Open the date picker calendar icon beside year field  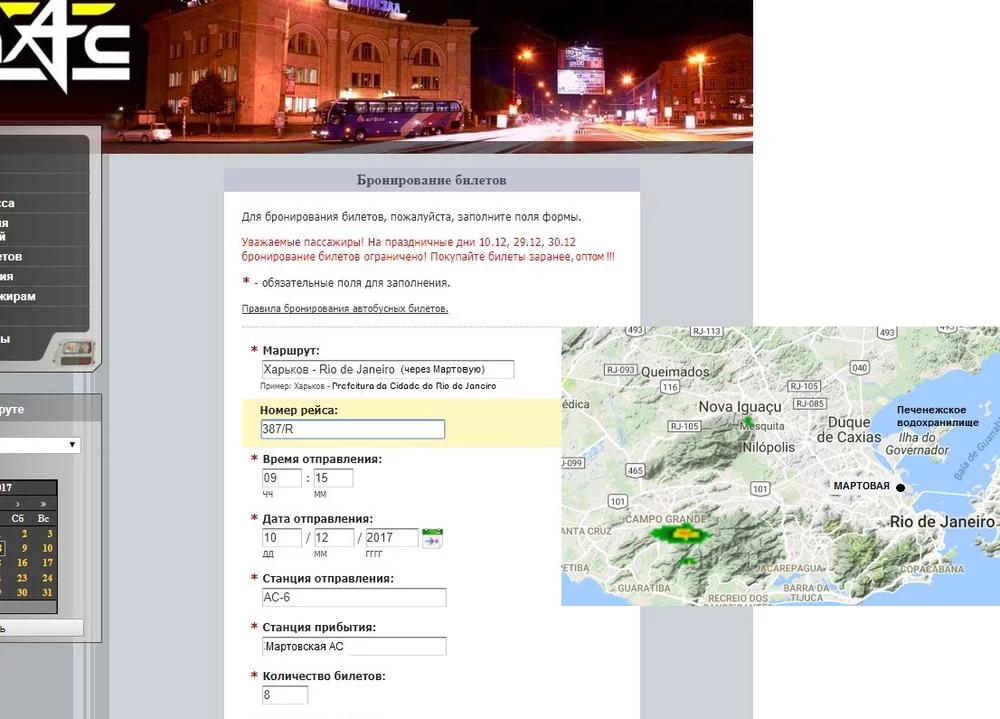pyautogui.click(x=432, y=538)
